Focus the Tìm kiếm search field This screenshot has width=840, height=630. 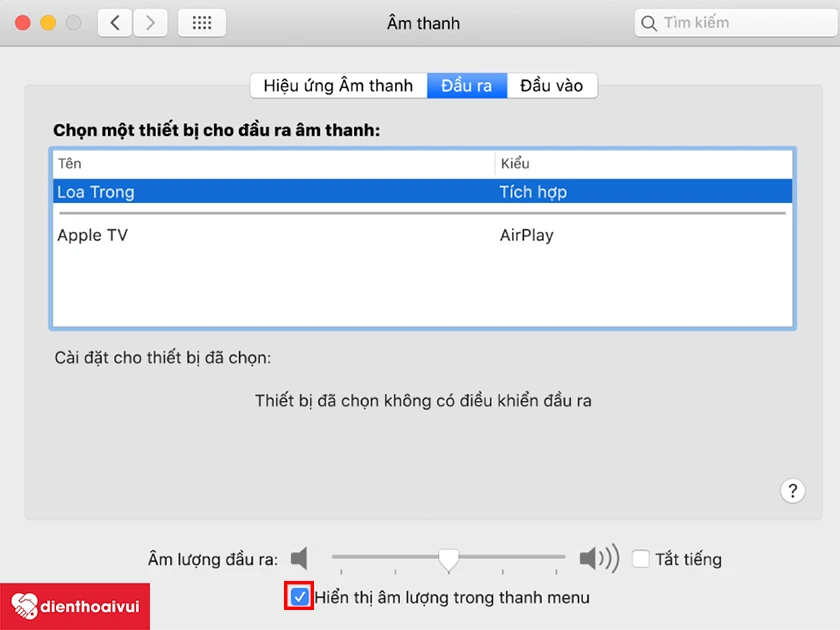[737, 23]
